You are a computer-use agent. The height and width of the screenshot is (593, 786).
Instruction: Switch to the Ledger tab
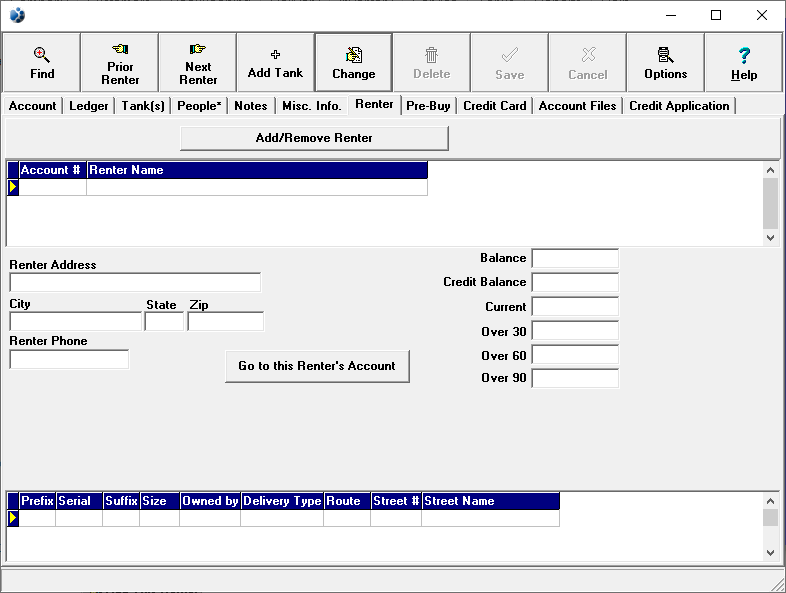[89, 106]
